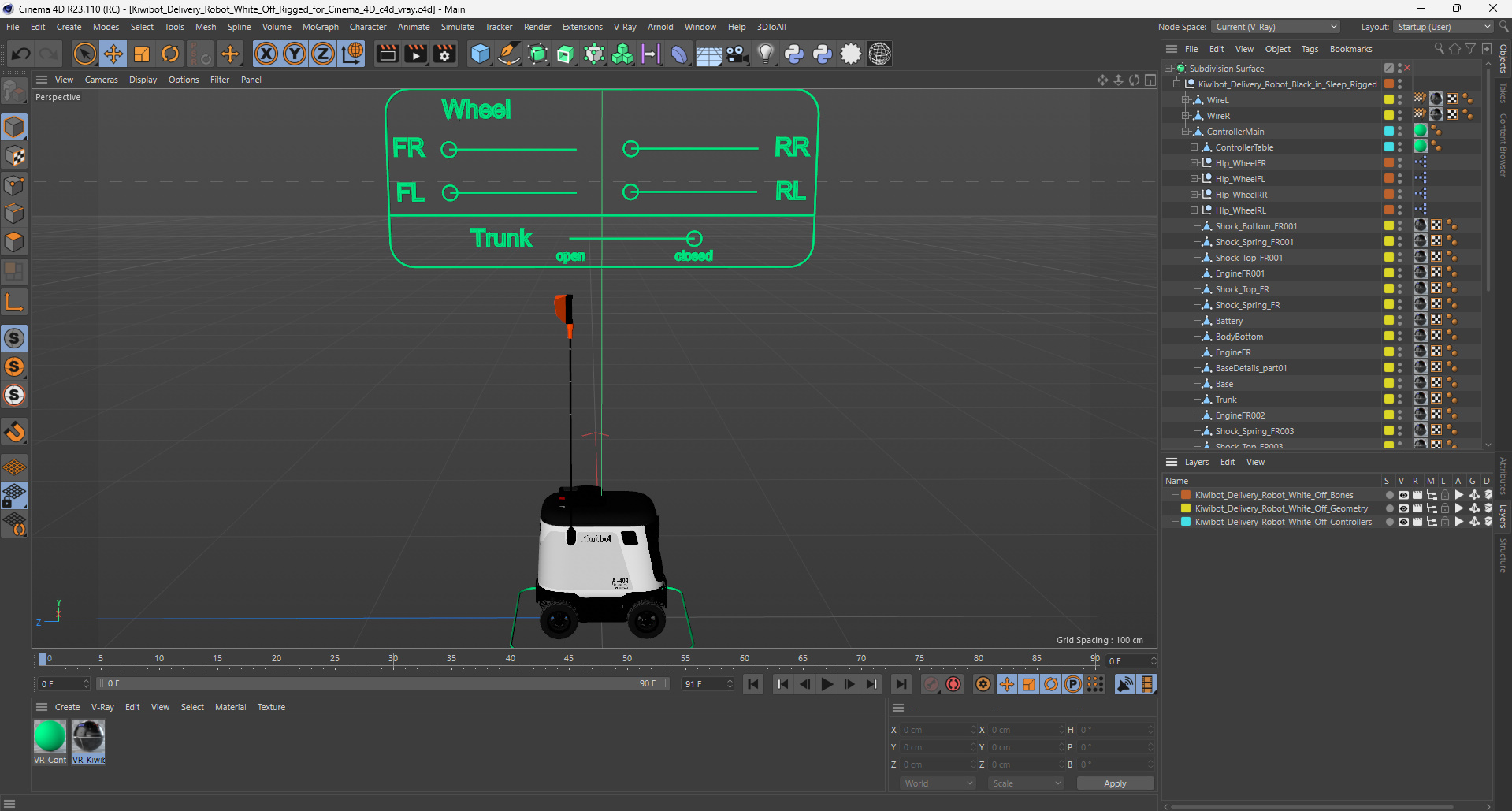Click Apply in coordinates panel
Viewport: 1512px width, 811px height.
coord(1115,783)
